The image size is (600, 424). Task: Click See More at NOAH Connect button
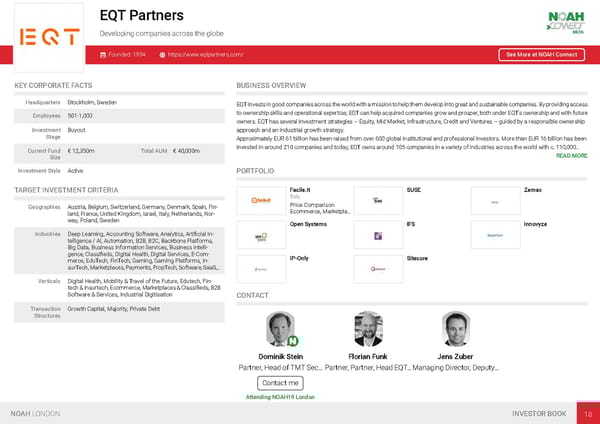coord(541,54)
